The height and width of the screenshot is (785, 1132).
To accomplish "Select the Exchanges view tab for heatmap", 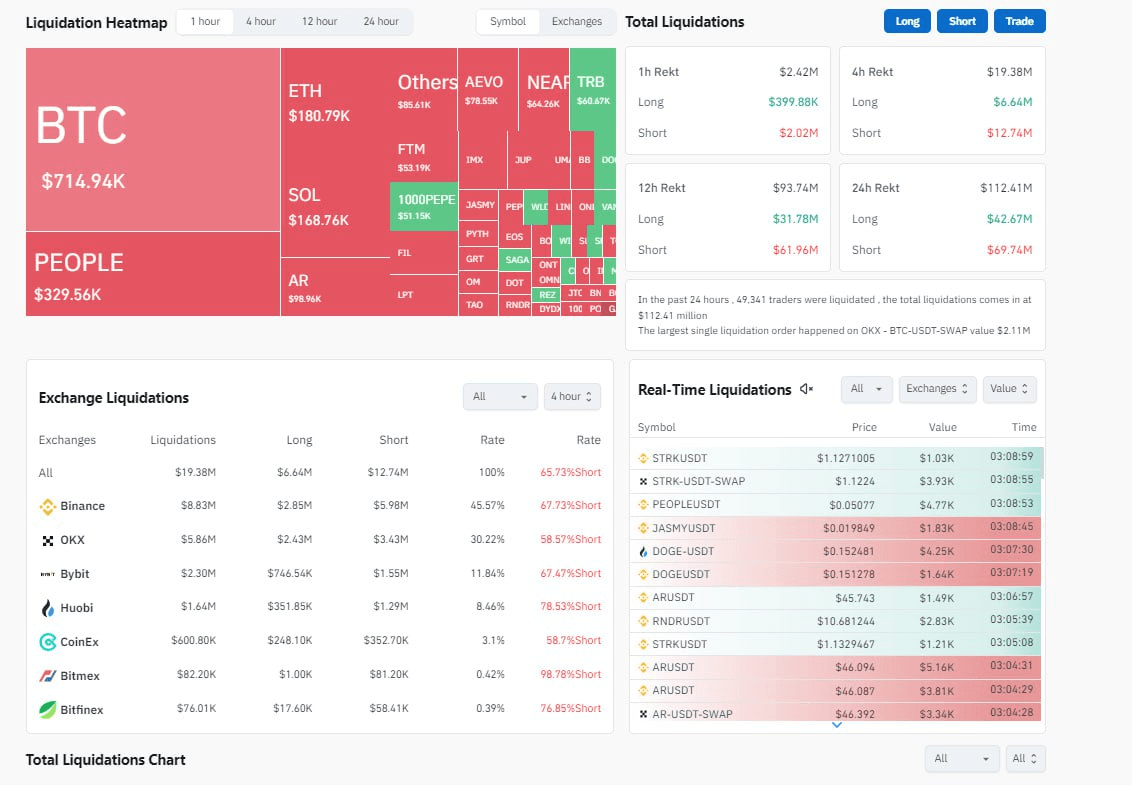I will (x=577, y=22).
